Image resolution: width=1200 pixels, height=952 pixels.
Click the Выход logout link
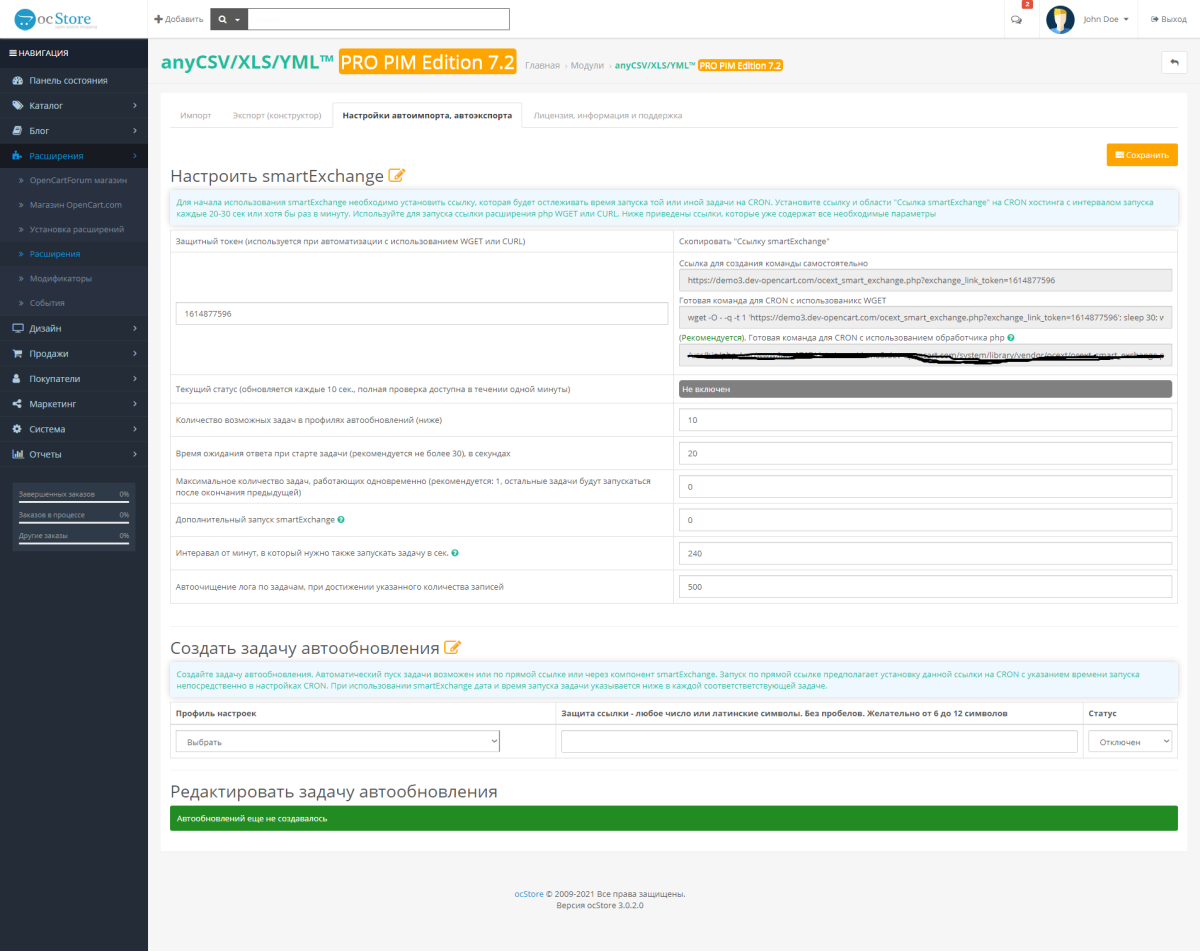pos(1169,19)
